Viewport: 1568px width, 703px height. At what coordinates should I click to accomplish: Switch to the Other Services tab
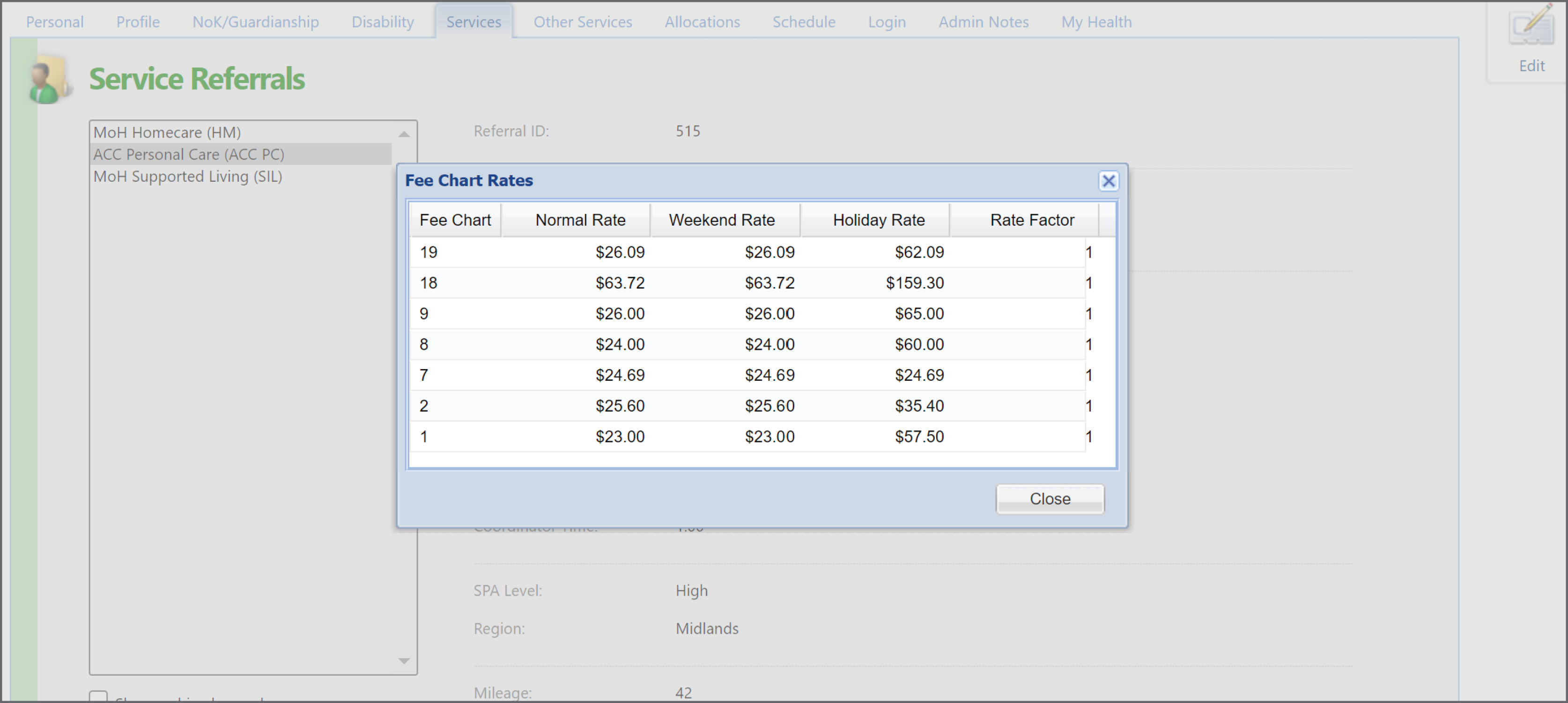(x=582, y=22)
